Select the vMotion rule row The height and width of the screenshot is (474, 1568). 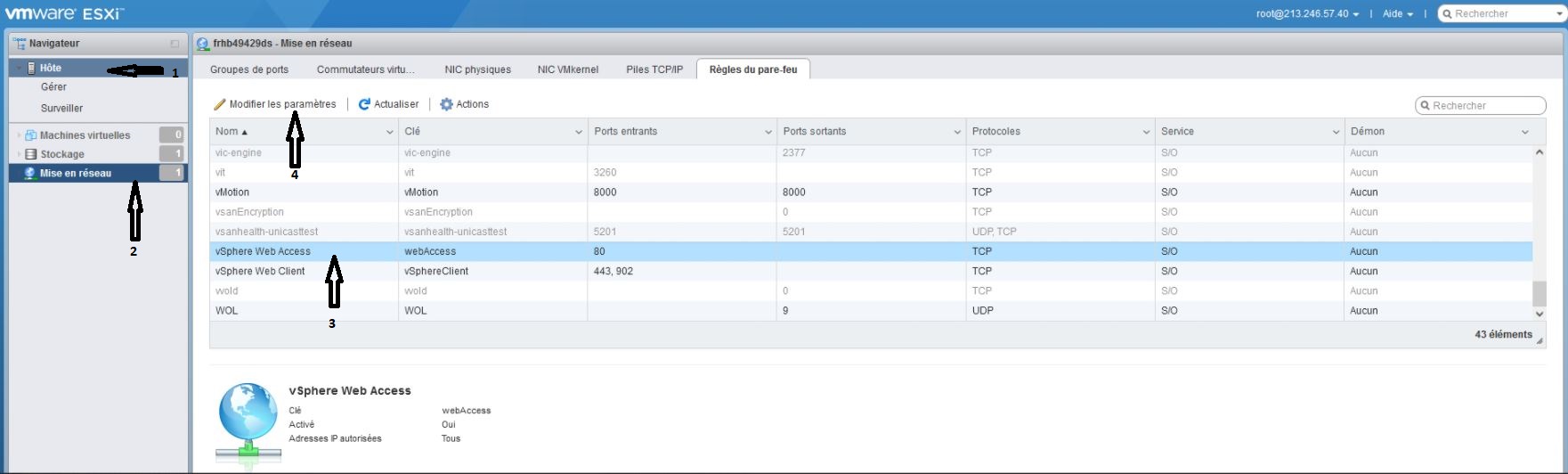coord(871,192)
